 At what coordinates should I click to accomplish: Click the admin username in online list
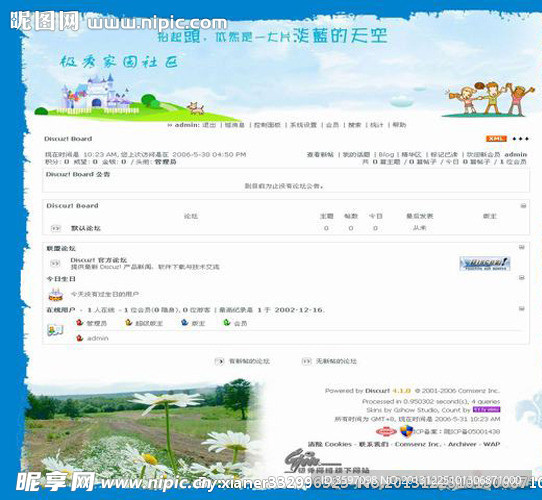[x=98, y=338]
